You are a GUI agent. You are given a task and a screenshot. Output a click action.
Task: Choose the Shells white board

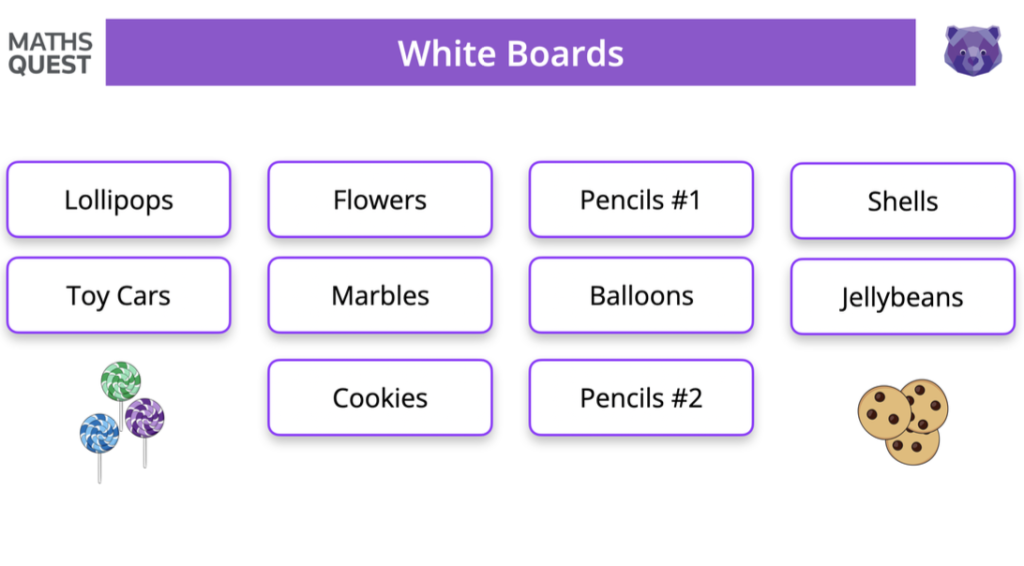[x=903, y=201]
